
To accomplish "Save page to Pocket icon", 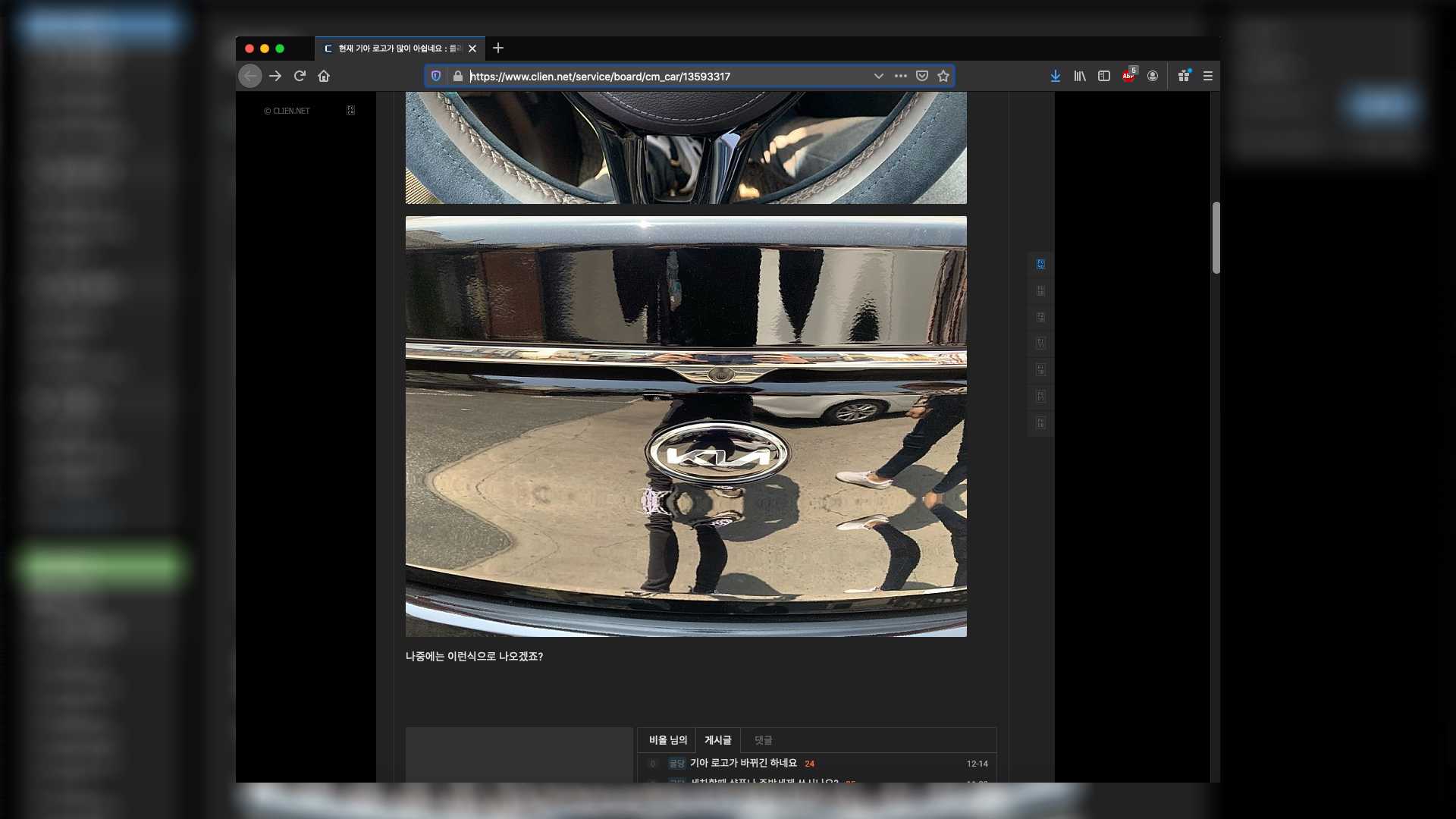I will 922,76.
